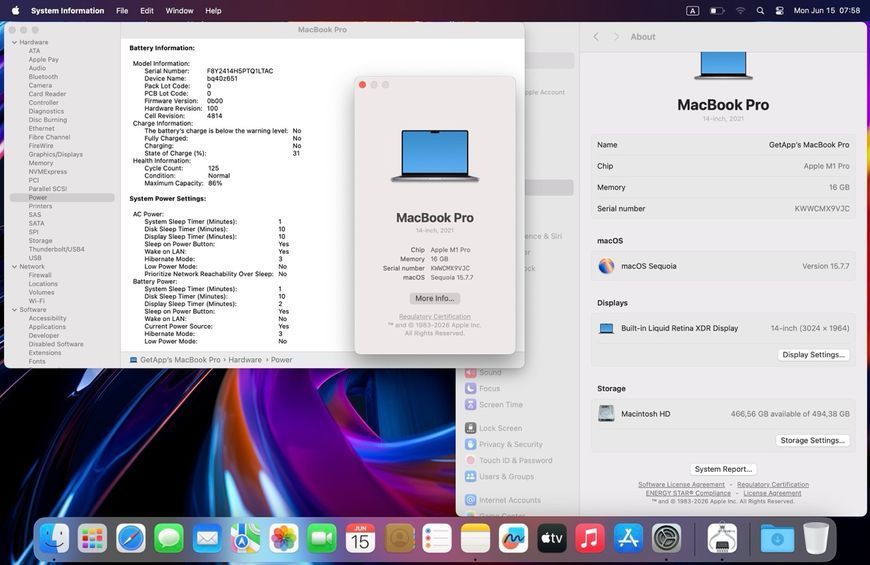Viewport: 870px width, 565px height.
Task: Open Touch ID & Password settings
Action: coord(515,460)
